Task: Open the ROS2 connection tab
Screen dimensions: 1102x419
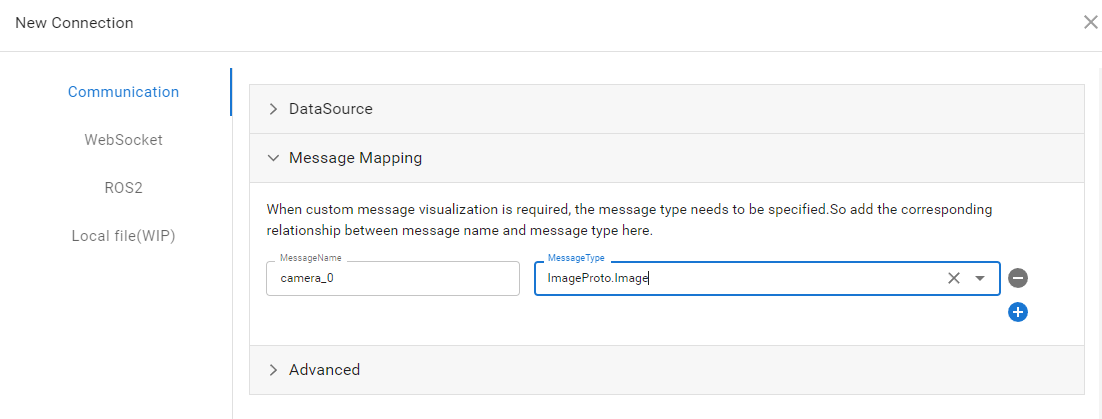Action: tap(123, 188)
